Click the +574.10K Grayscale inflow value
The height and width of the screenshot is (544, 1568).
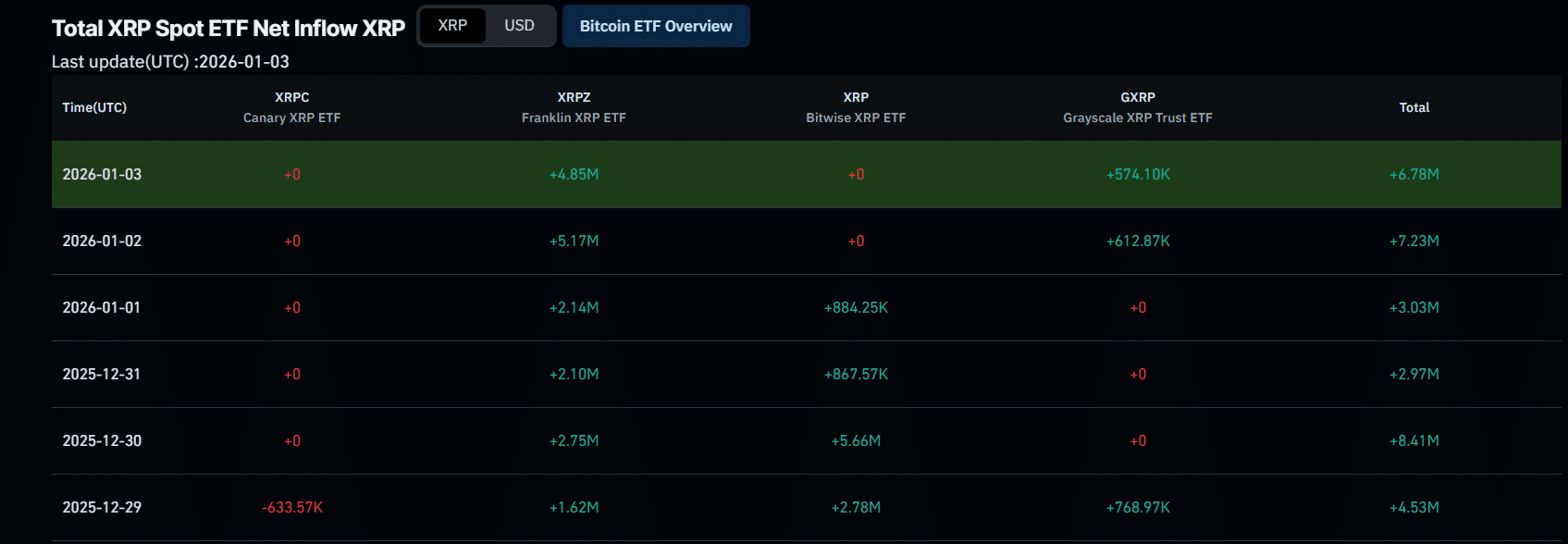point(1138,174)
